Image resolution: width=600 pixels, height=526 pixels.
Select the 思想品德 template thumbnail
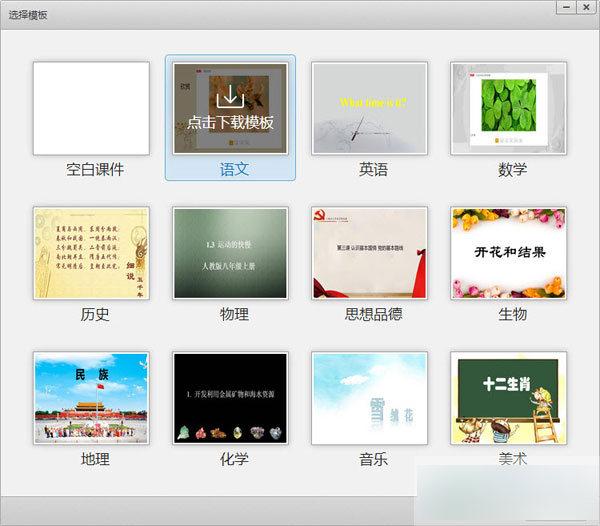coord(370,253)
